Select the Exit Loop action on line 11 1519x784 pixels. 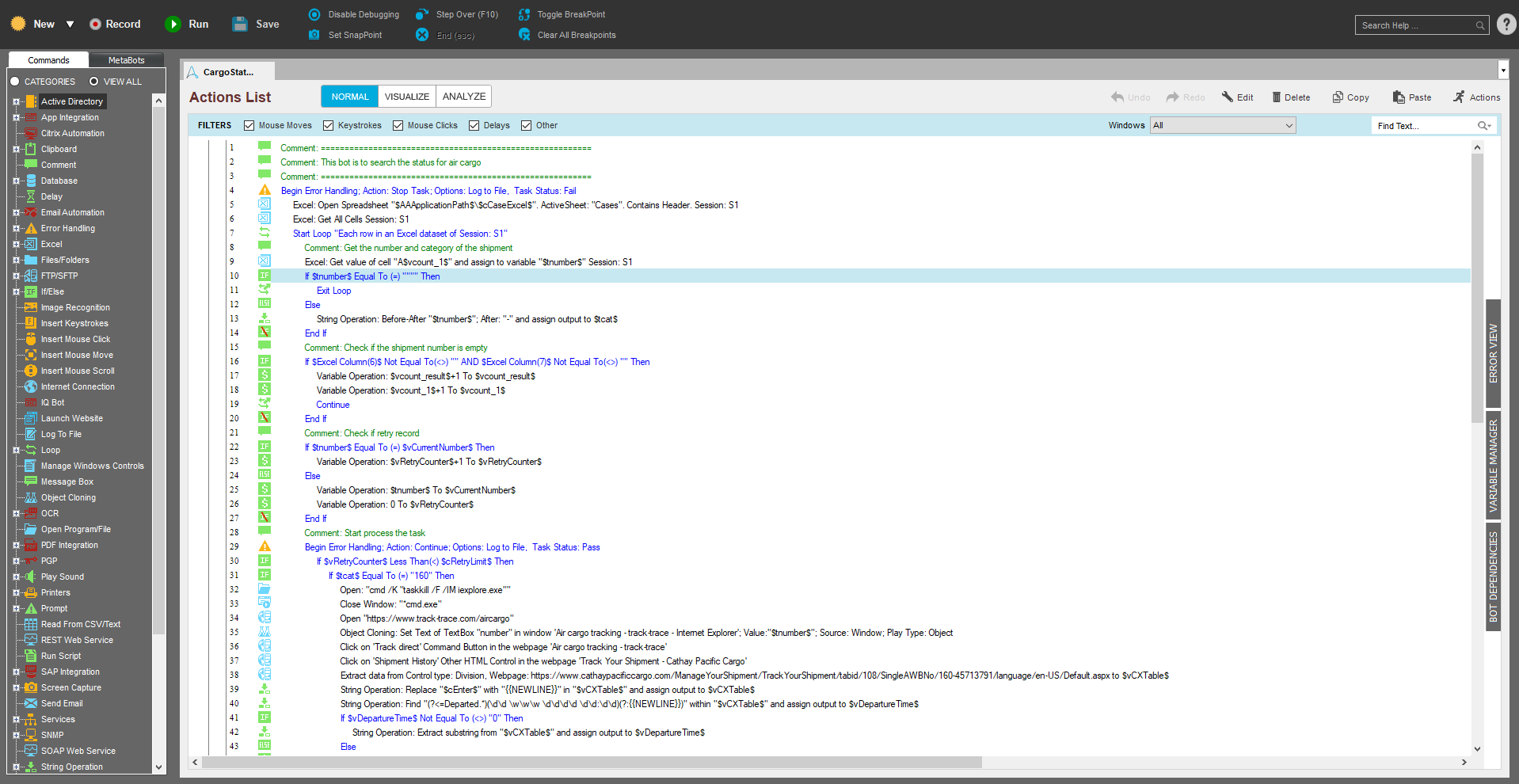(333, 291)
